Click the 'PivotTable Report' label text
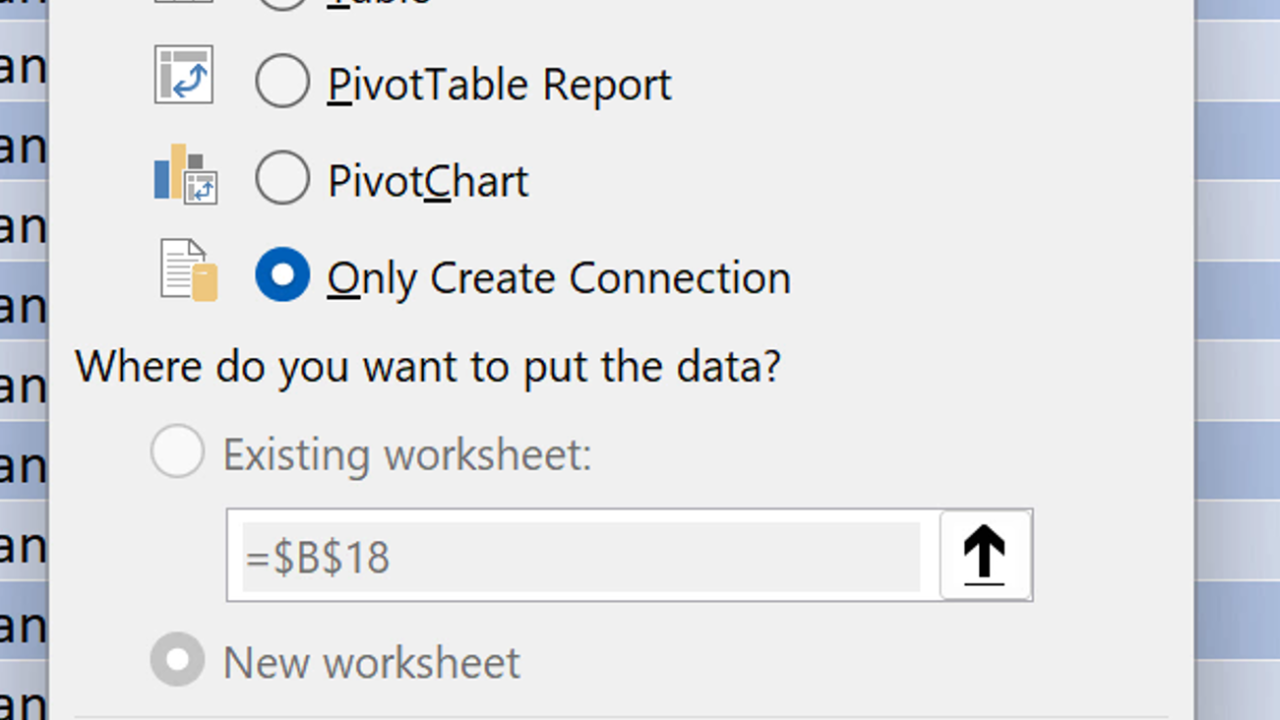Image resolution: width=1280 pixels, height=720 pixels. (499, 85)
